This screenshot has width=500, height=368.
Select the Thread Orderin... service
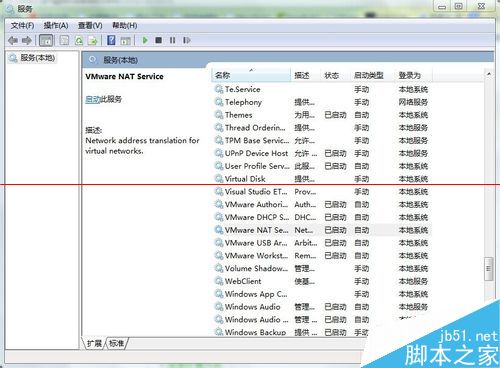(323, 128)
